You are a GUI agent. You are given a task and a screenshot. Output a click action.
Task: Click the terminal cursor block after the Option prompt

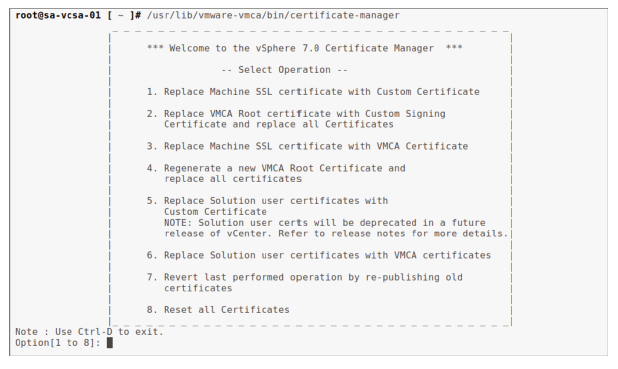[110, 343]
